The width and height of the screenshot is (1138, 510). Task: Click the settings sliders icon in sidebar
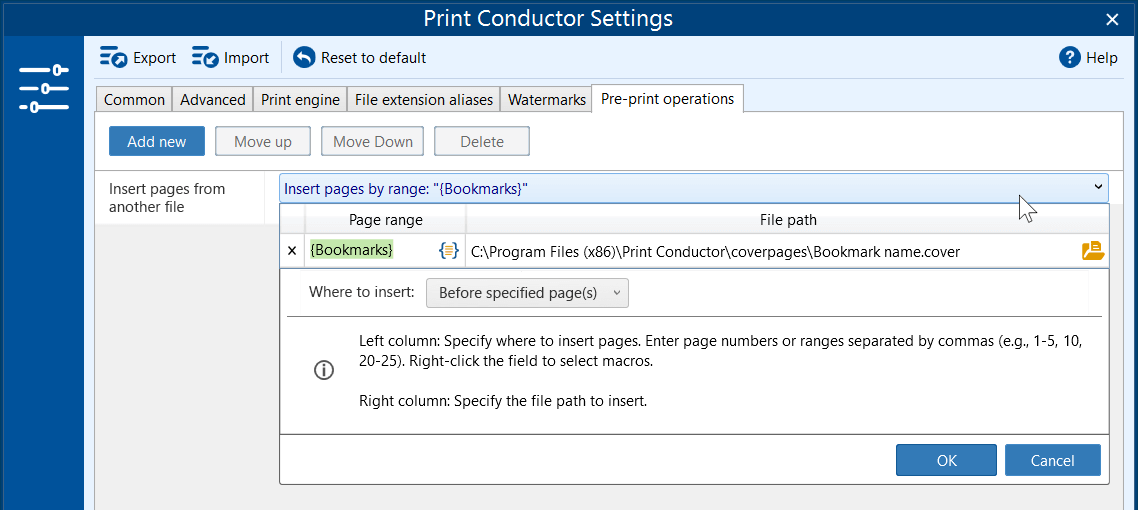[x=44, y=89]
